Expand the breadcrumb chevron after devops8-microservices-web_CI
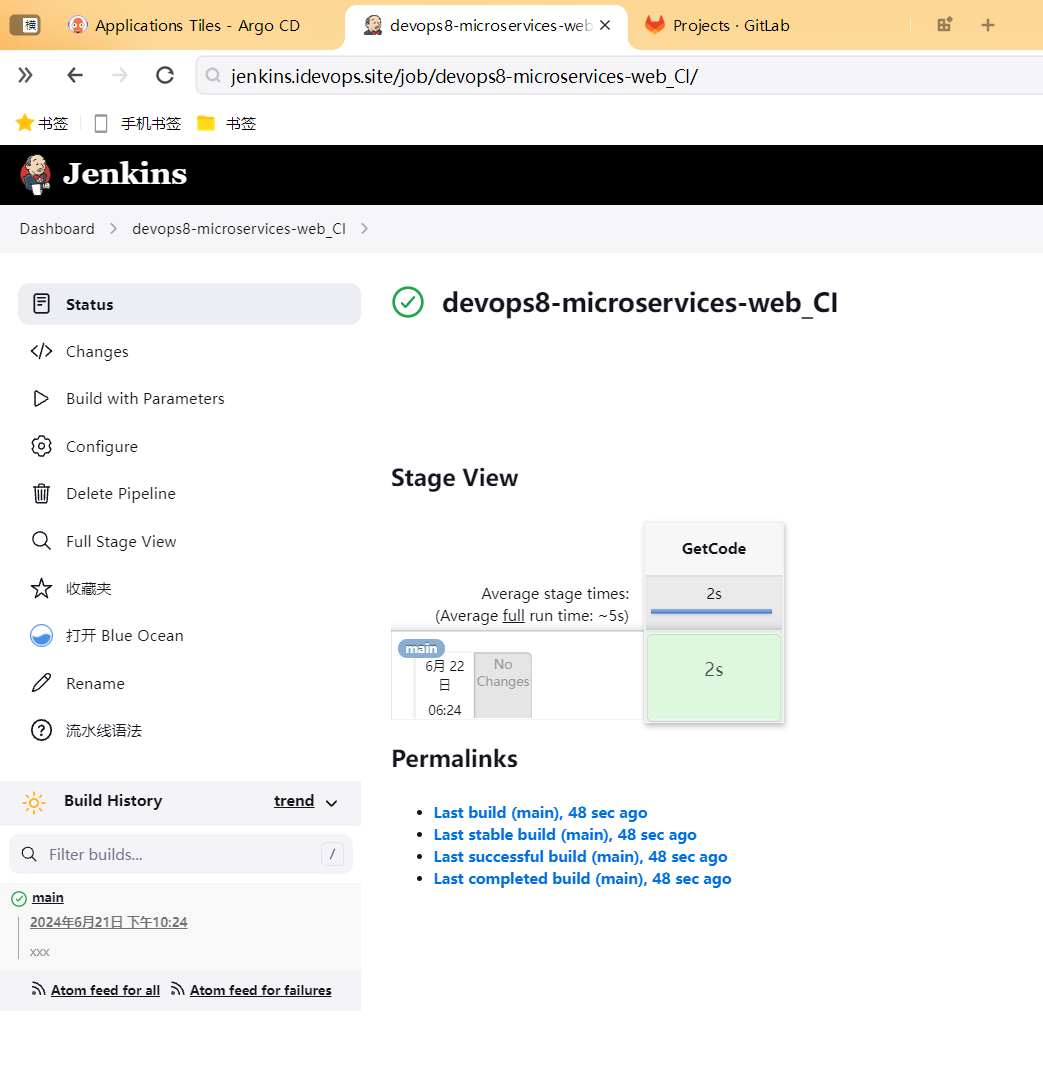The image size is (1043, 1065). (x=365, y=229)
